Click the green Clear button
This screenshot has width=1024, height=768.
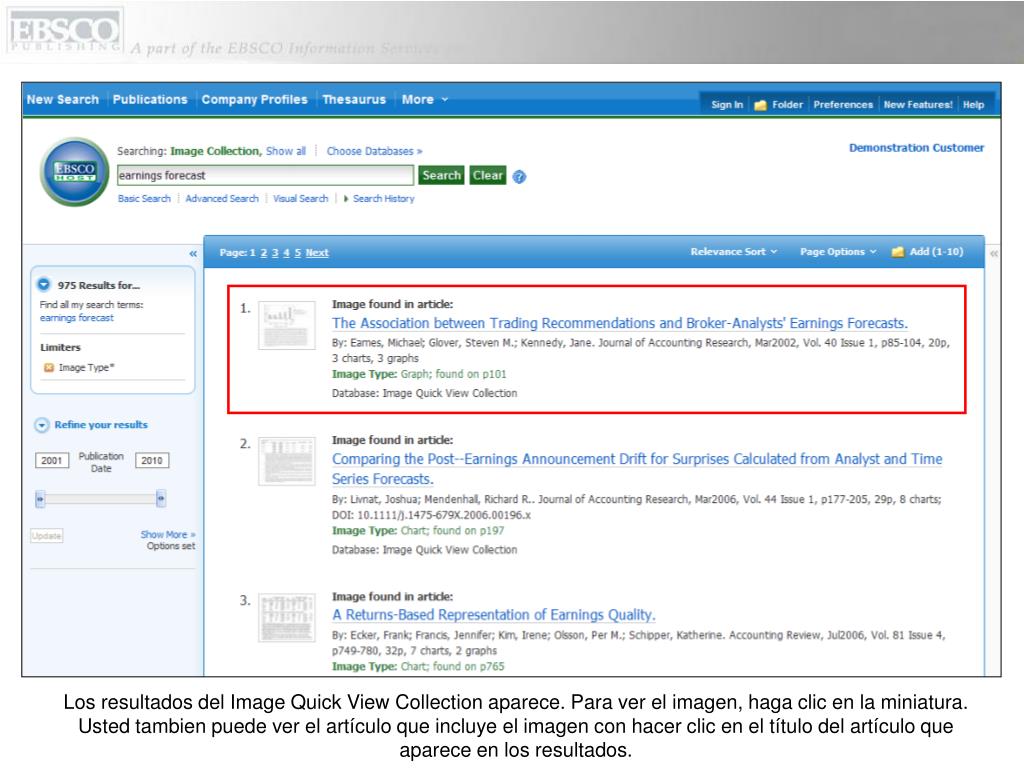click(488, 175)
